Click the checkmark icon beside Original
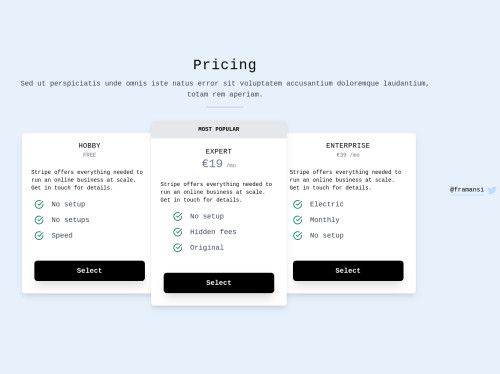The width and height of the screenshot is (500, 374). (x=178, y=247)
